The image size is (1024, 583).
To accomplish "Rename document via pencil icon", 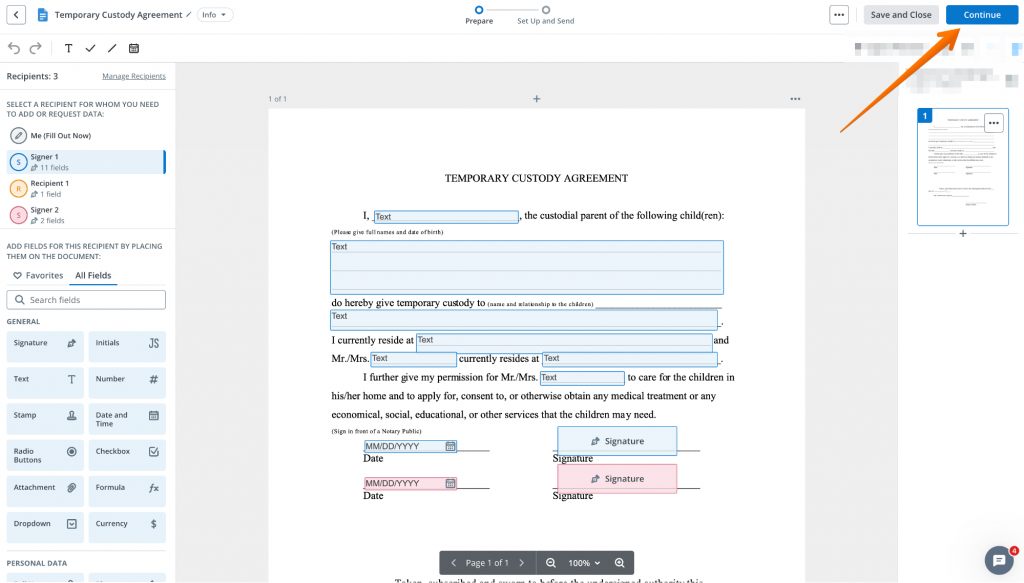I will (189, 14).
